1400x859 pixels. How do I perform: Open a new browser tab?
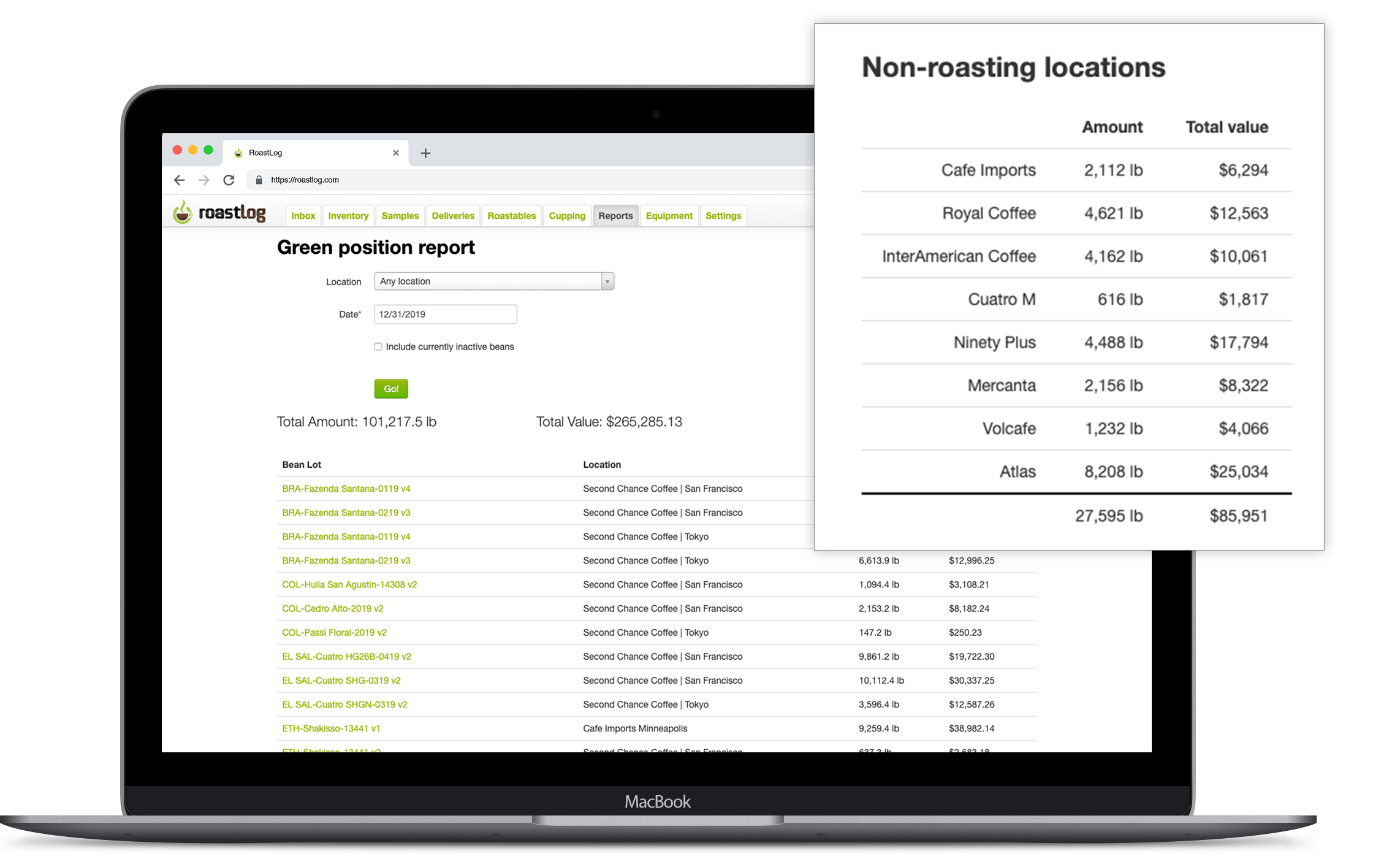pos(425,153)
